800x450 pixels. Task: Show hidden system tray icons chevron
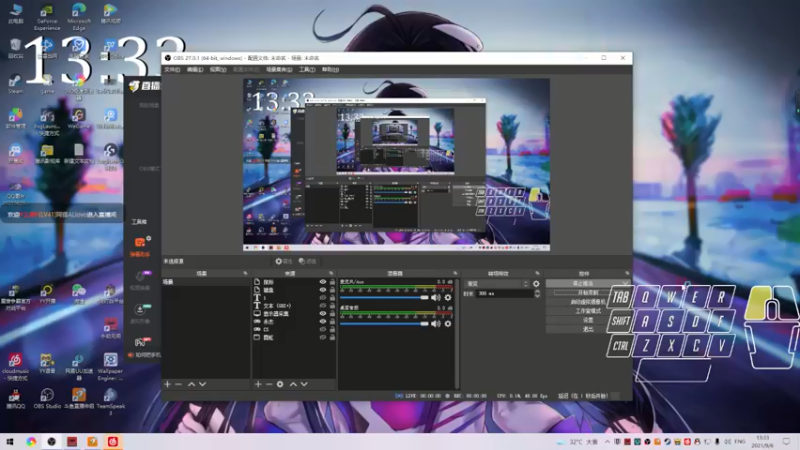[x=607, y=442]
